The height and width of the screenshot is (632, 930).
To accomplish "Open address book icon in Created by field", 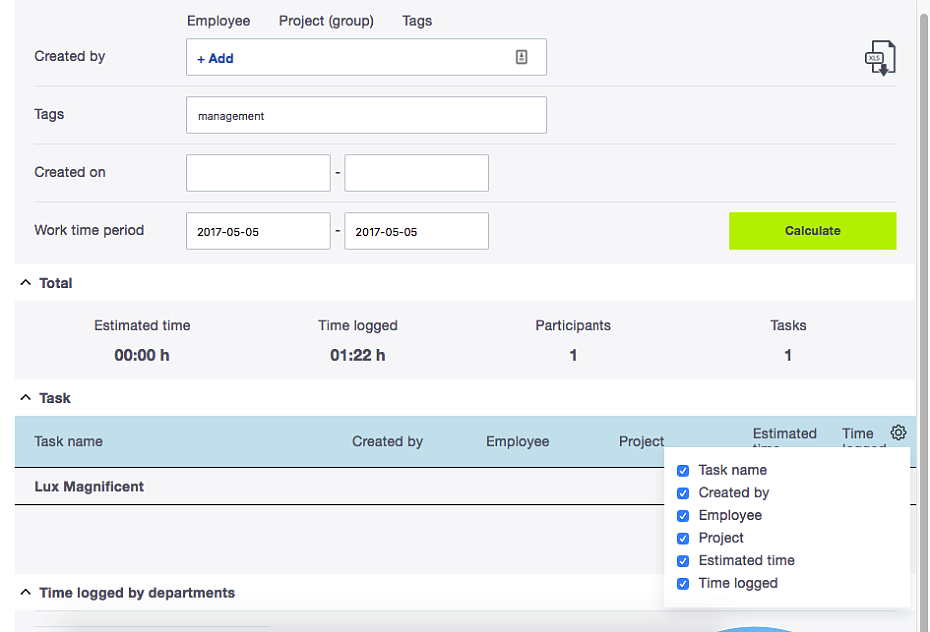I will coord(521,57).
